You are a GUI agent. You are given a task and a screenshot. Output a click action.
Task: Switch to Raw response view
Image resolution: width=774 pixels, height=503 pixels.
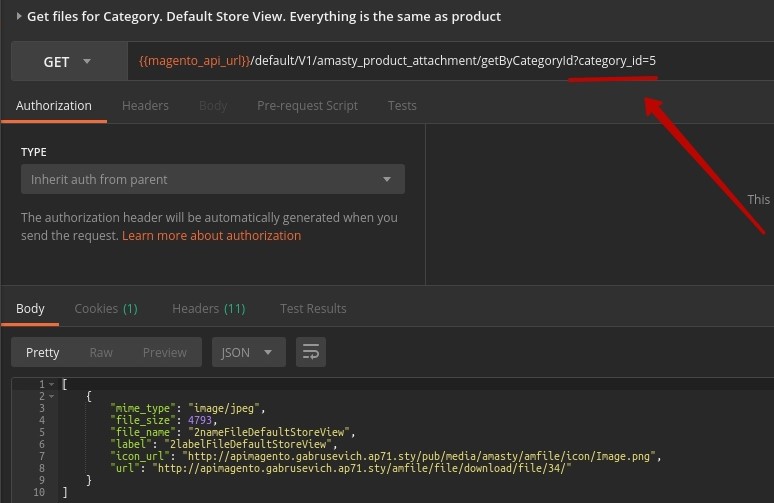click(x=101, y=352)
